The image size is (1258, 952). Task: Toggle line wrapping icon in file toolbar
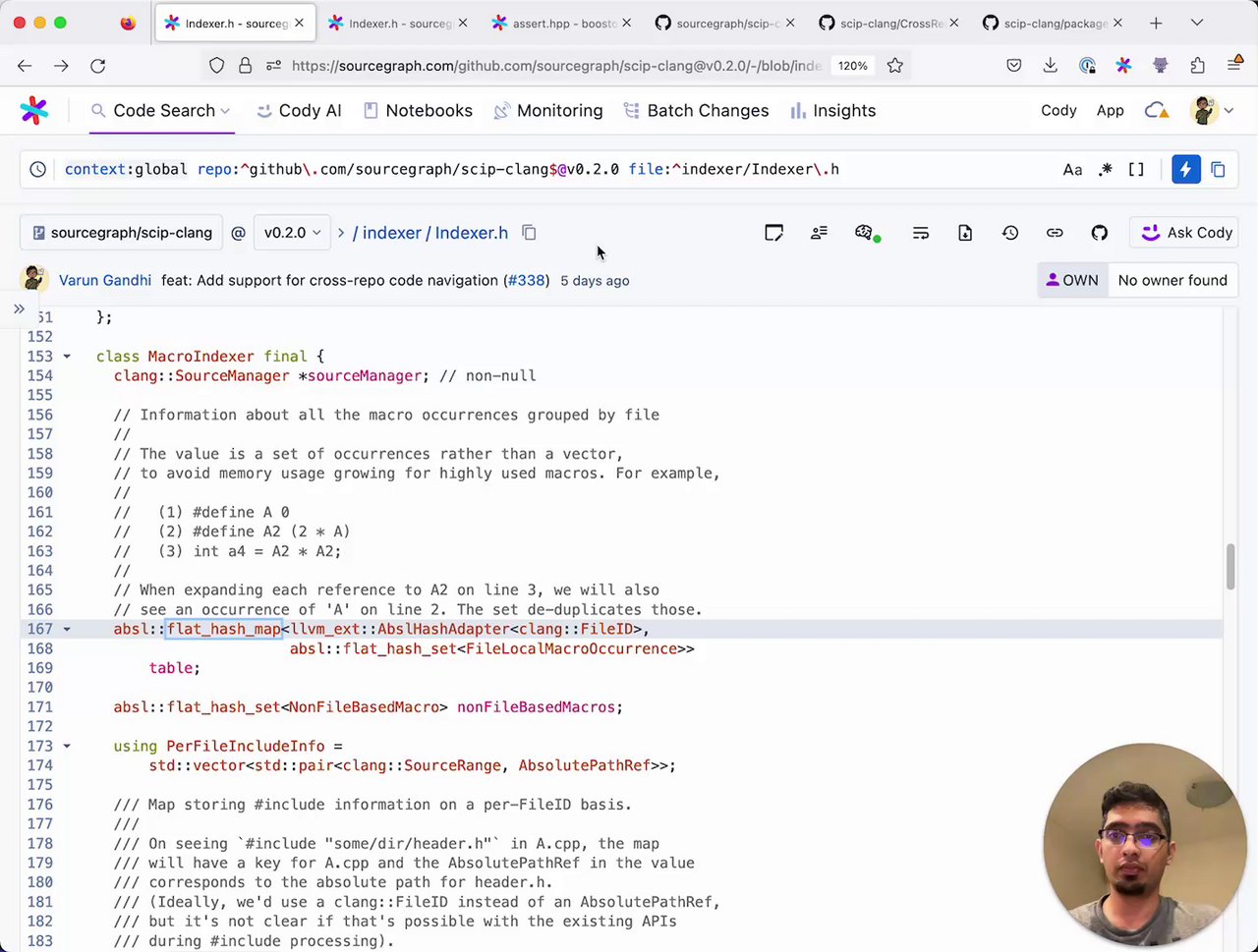pyautogui.click(x=920, y=233)
